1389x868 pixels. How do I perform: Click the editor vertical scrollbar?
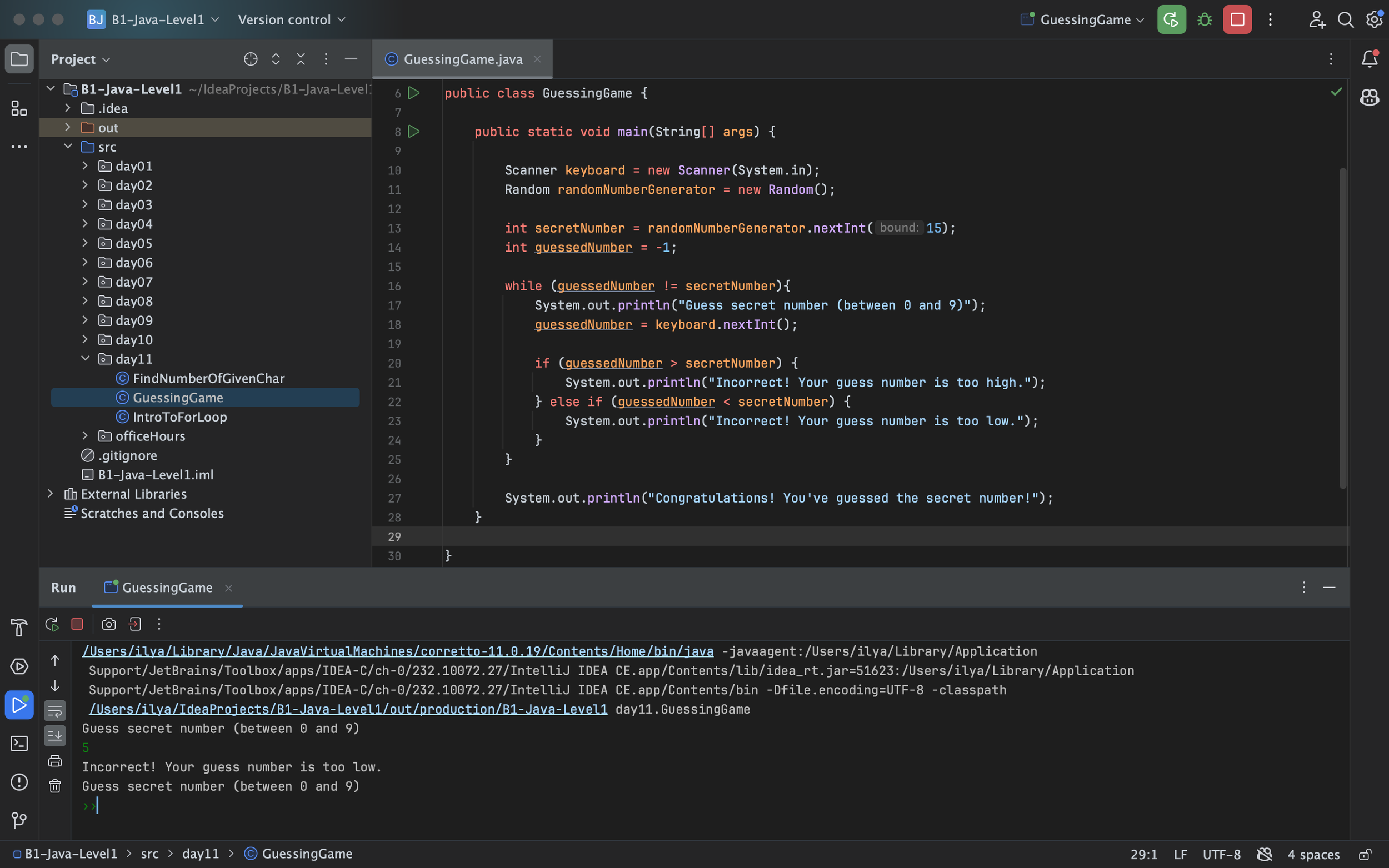tap(1342, 327)
